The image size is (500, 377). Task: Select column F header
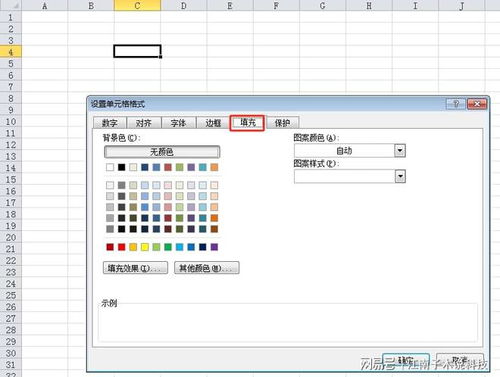point(276,5)
